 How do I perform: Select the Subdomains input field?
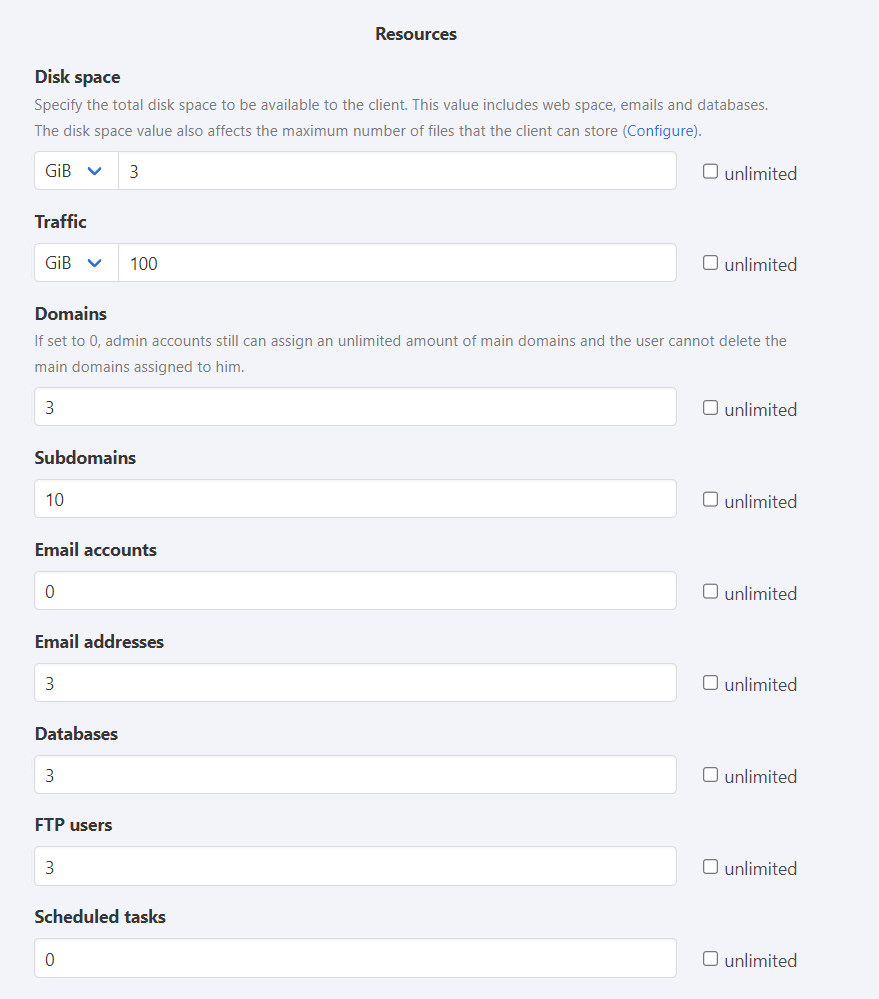pos(355,499)
